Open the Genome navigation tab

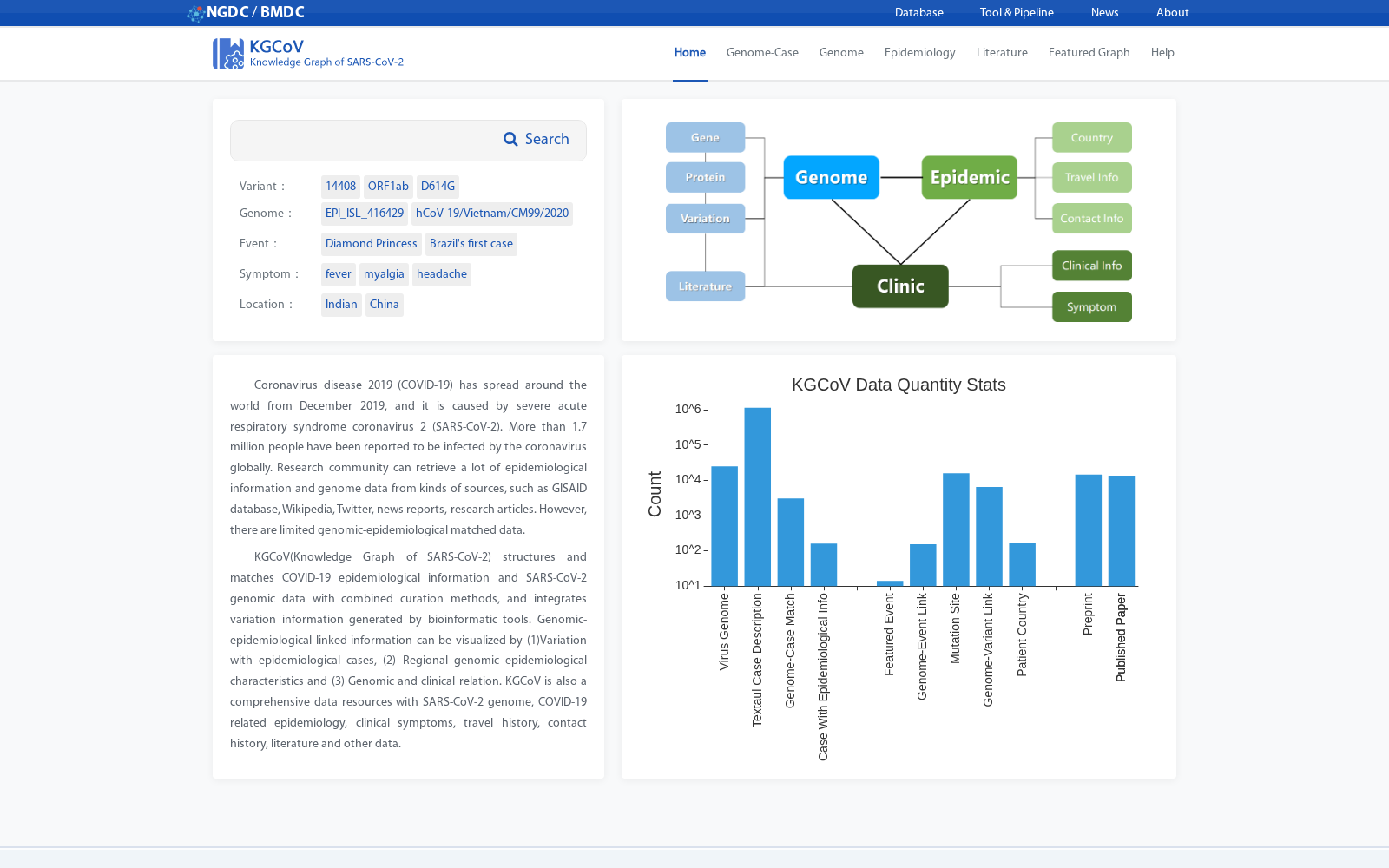pyautogui.click(x=841, y=53)
